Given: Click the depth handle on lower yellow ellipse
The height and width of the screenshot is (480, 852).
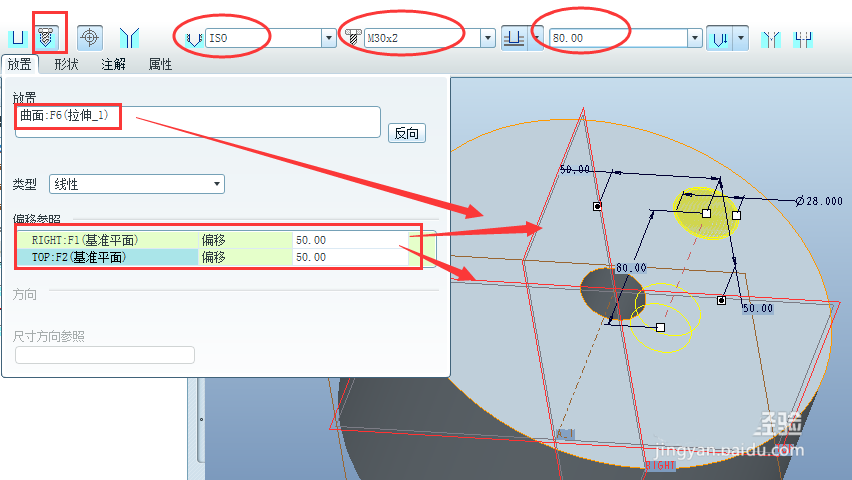Looking at the screenshot, I should click(660, 327).
